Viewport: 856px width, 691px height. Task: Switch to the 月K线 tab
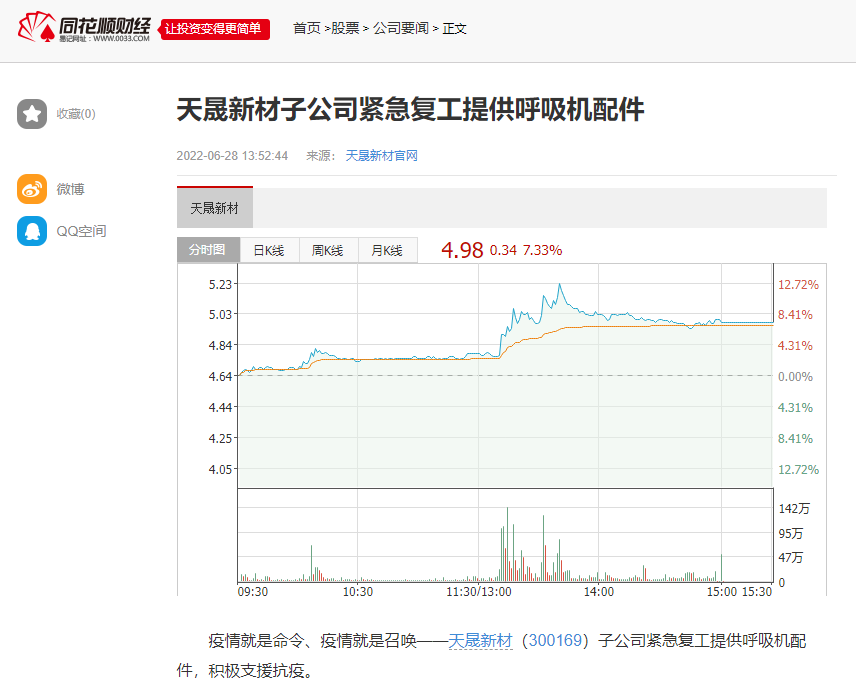[387, 251]
